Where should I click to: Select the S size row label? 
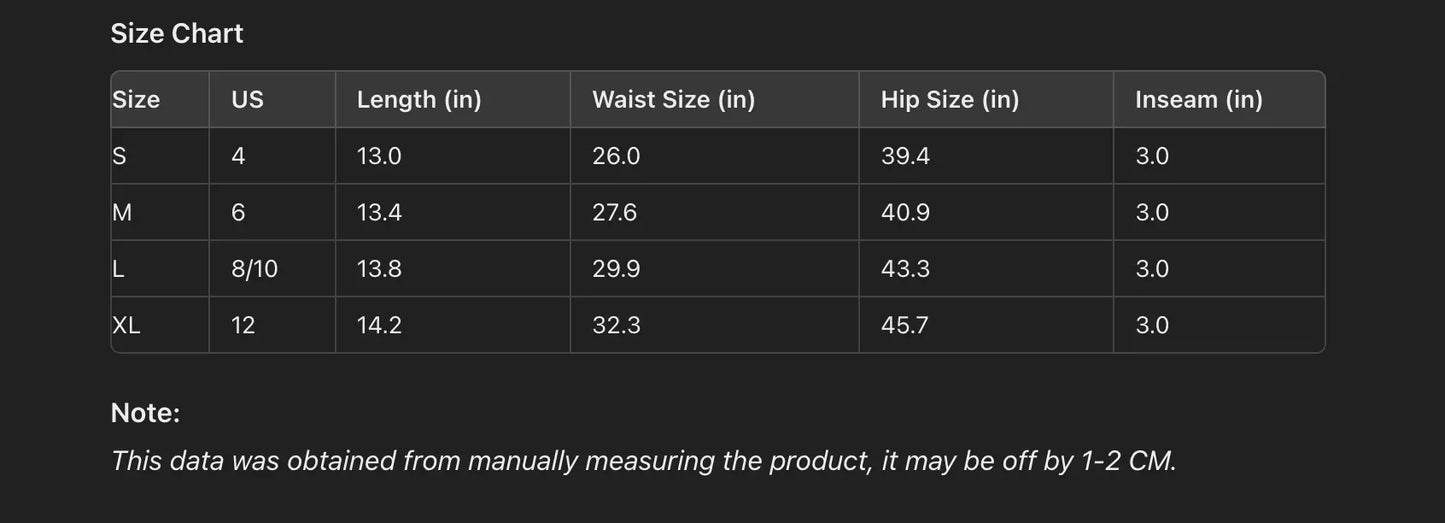pyautogui.click(x=120, y=156)
